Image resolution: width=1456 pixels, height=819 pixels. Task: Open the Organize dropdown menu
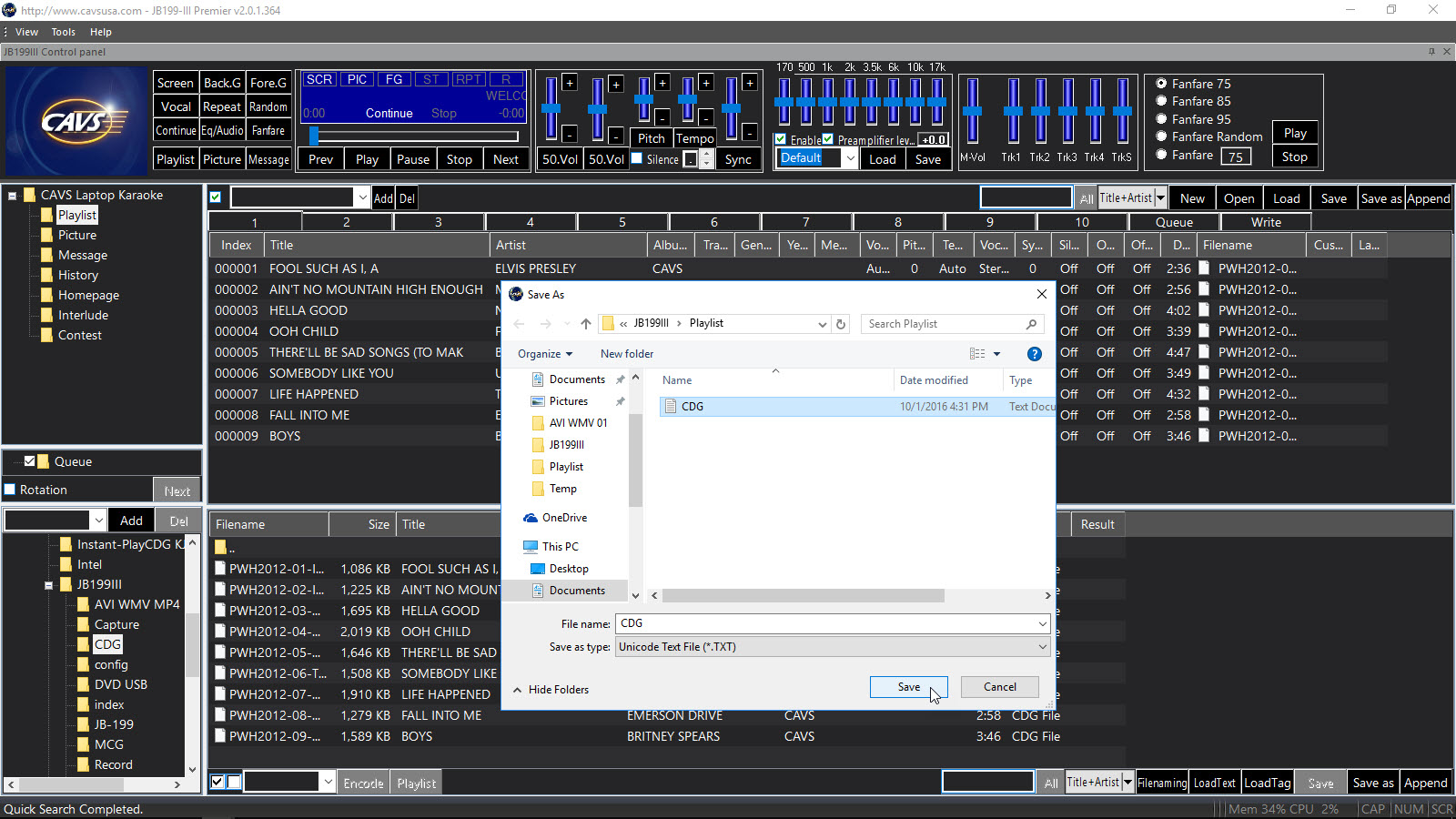[x=545, y=354]
